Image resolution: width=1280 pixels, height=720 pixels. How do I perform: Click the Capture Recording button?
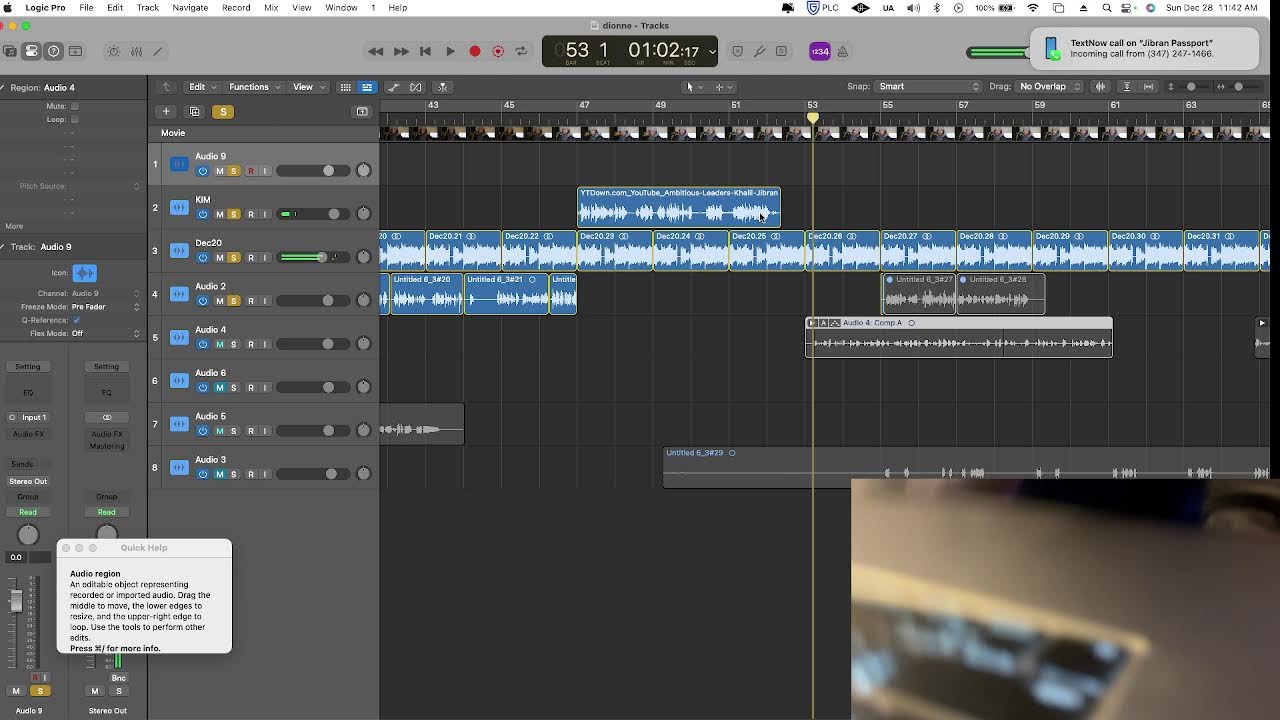[x=498, y=51]
